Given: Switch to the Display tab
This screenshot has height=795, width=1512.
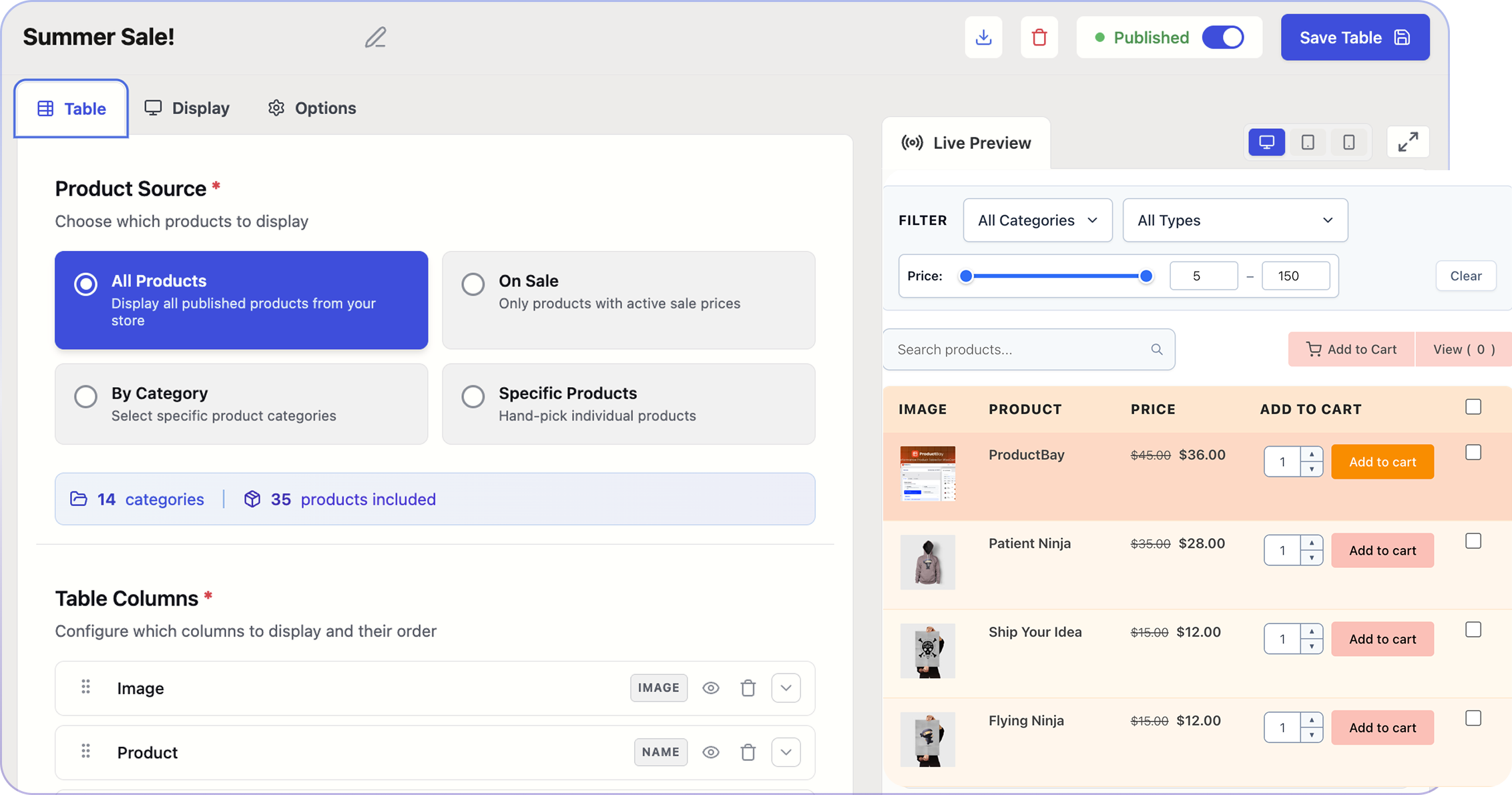Looking at the screenshot, I should [187, 107].
